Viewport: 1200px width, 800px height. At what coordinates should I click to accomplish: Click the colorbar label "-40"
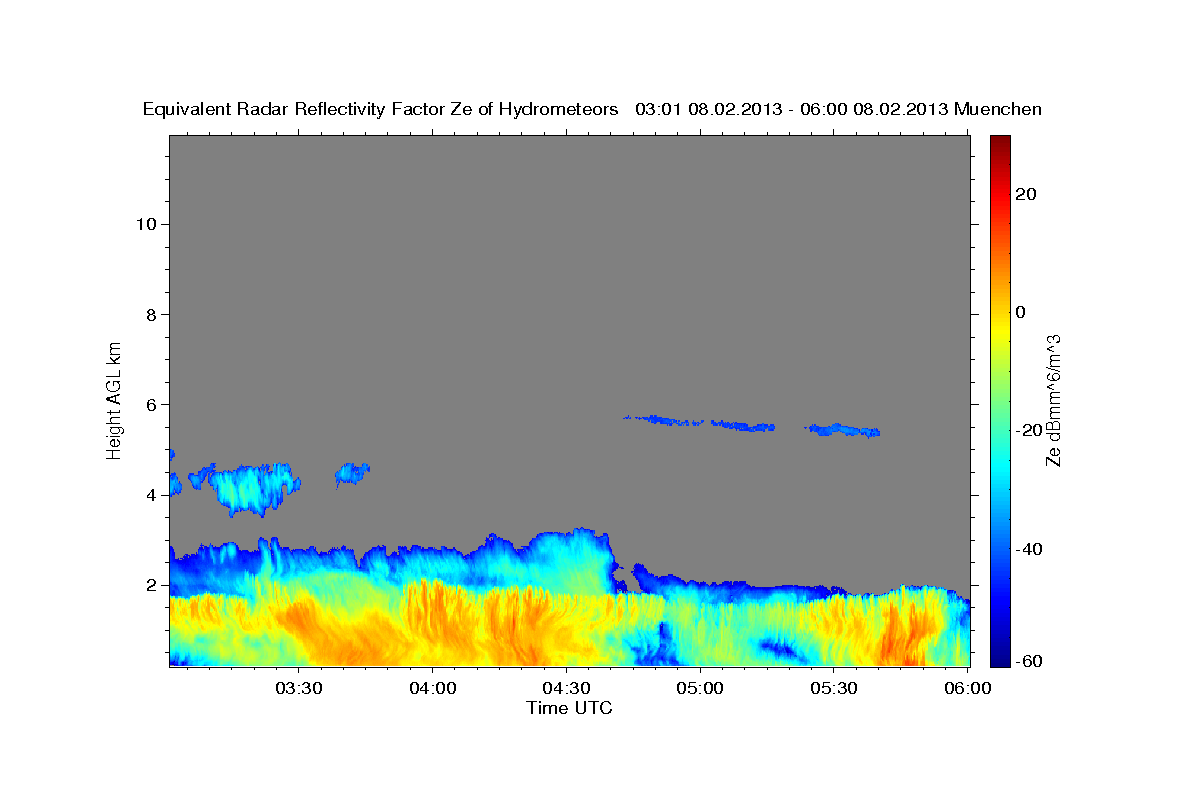[x=1030, y=549]
